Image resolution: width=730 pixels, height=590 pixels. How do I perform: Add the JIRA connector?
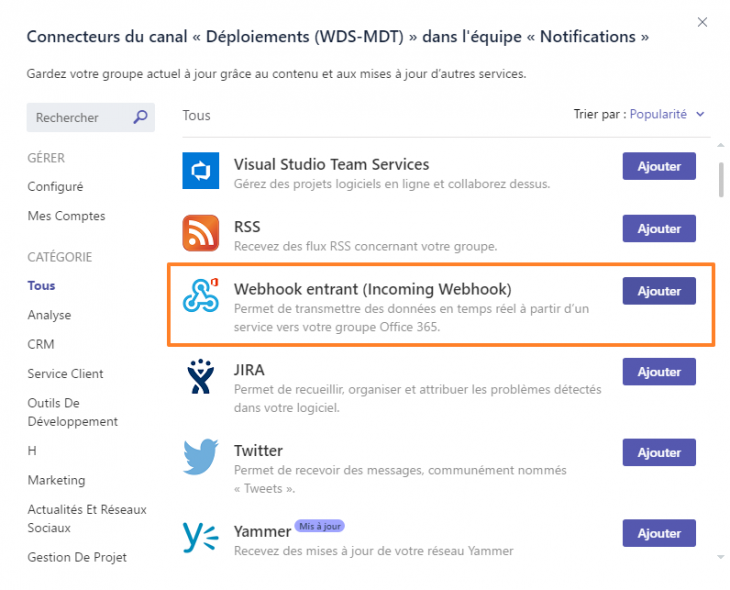click(659, 372)
